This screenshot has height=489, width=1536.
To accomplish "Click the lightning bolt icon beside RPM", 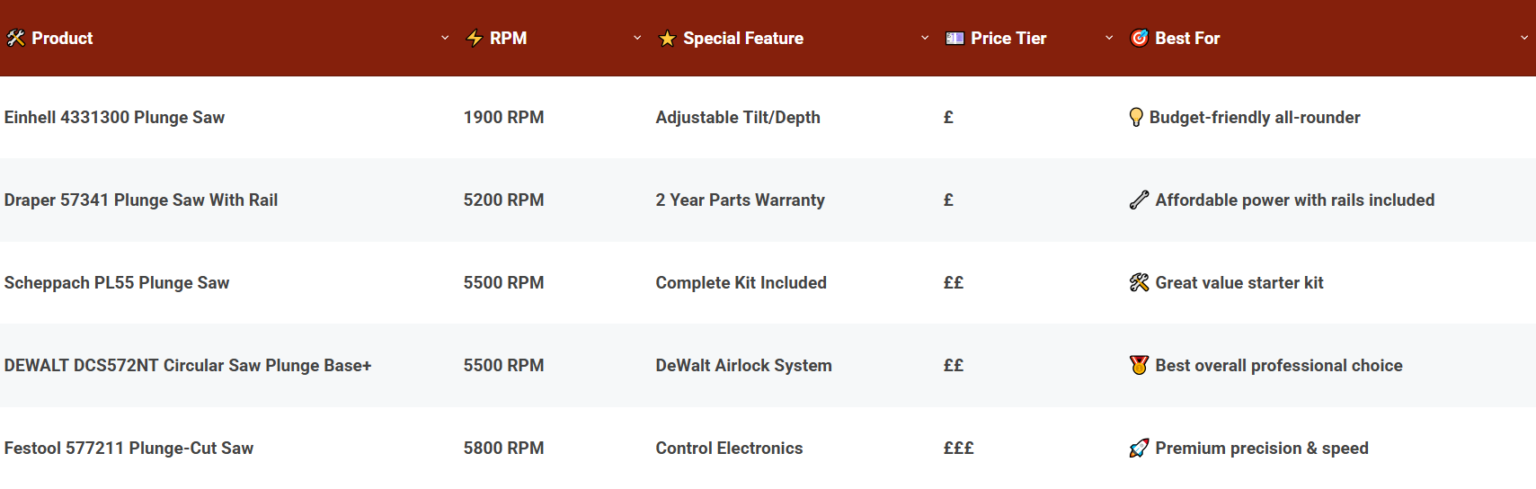I will click(x=474, y=38).
